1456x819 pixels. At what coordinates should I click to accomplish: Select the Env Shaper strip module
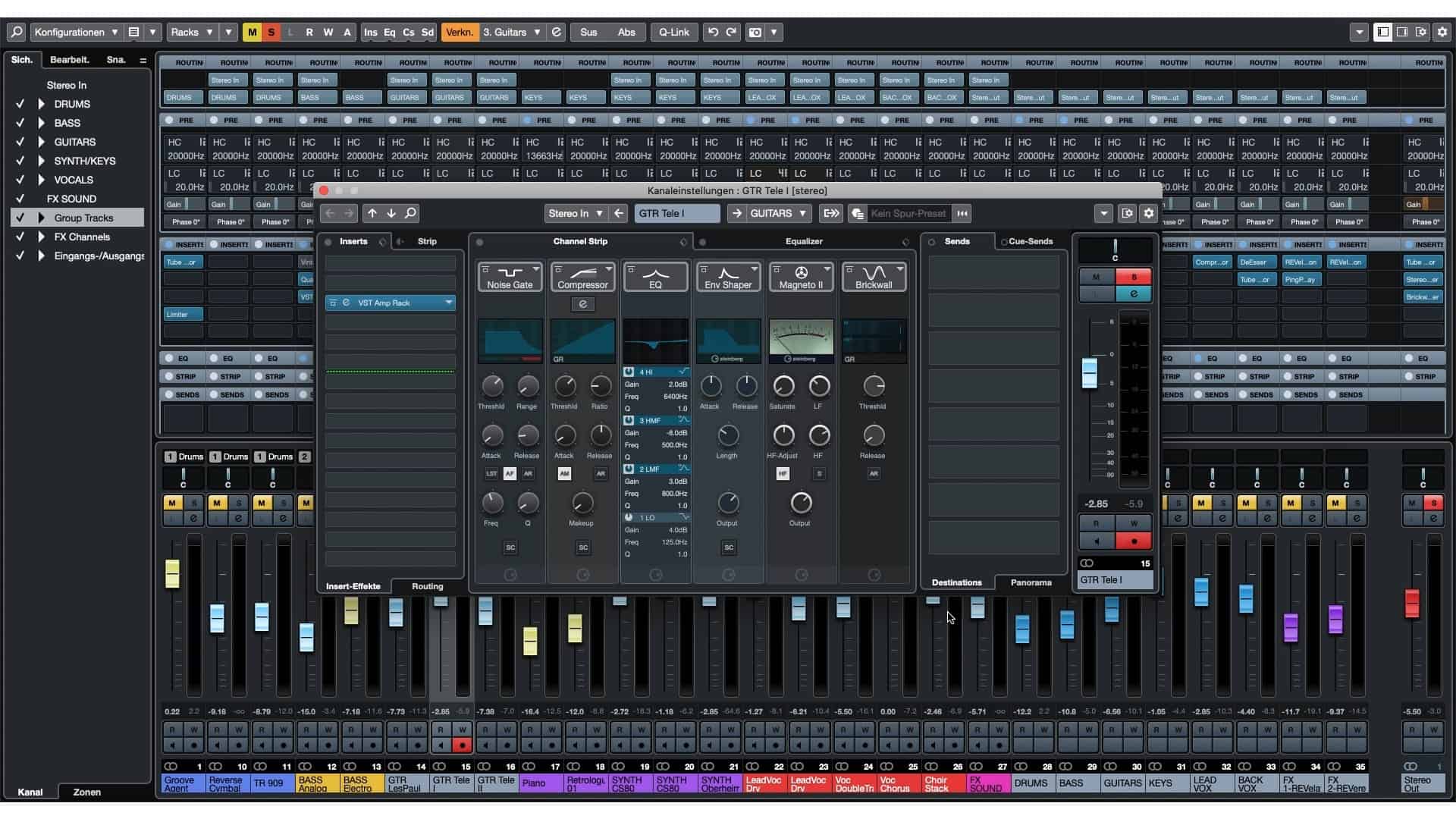click(728, 277)
